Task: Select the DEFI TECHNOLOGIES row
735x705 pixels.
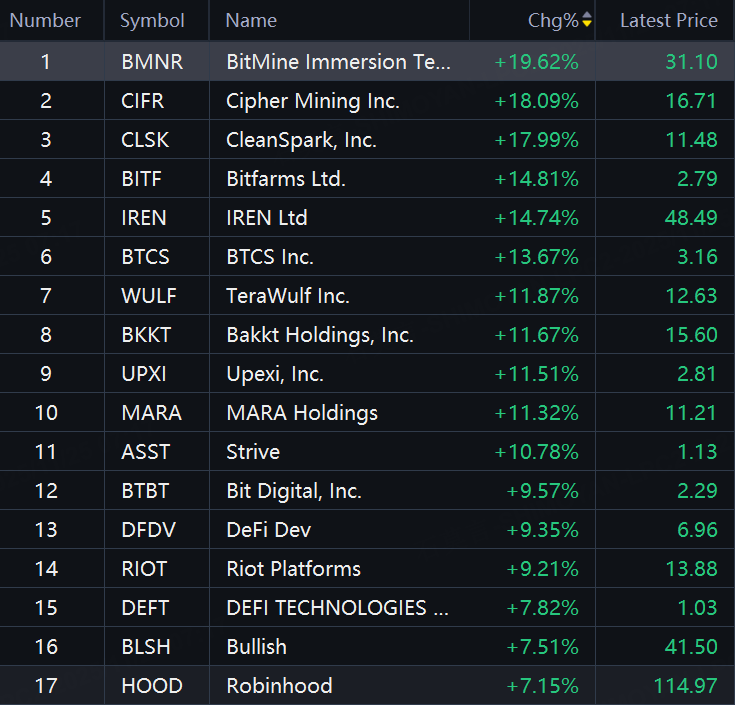Action: pyautogui.click(x=338, y=608)
